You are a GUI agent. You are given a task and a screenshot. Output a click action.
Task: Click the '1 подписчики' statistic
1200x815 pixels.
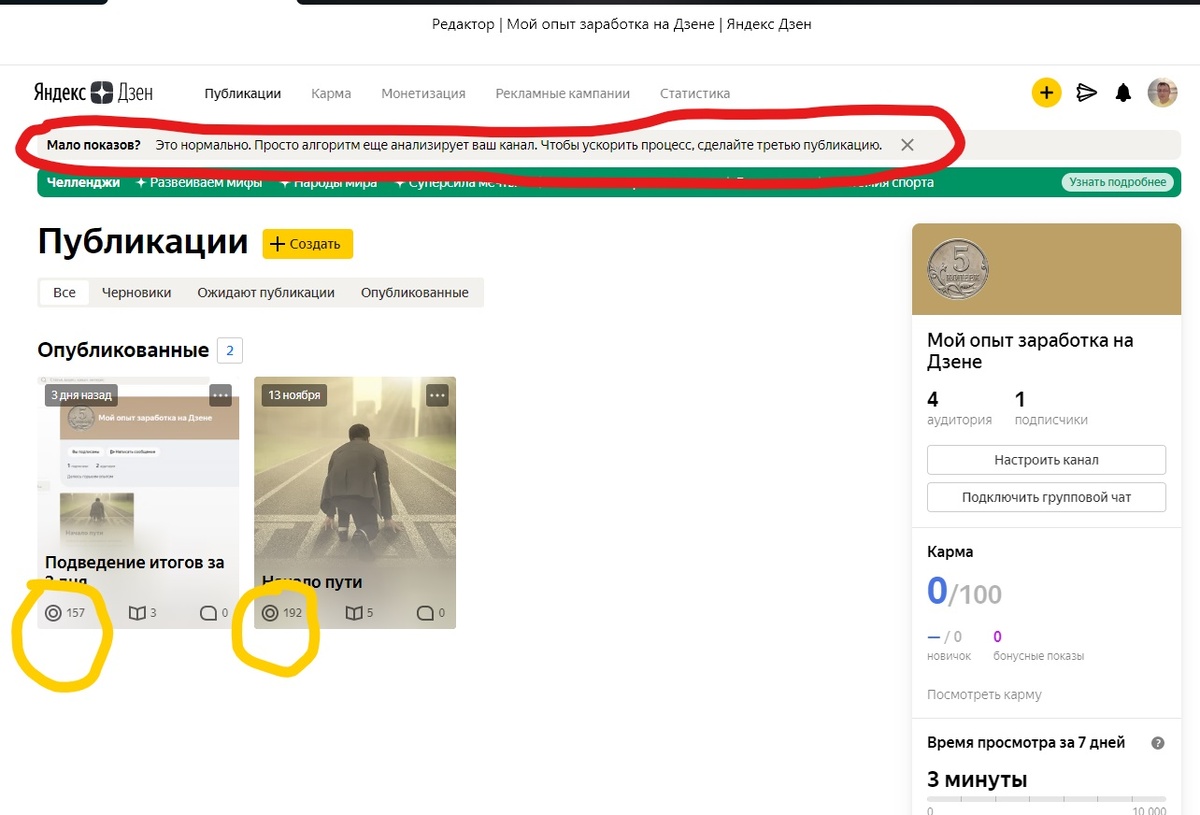(1051, 408)
